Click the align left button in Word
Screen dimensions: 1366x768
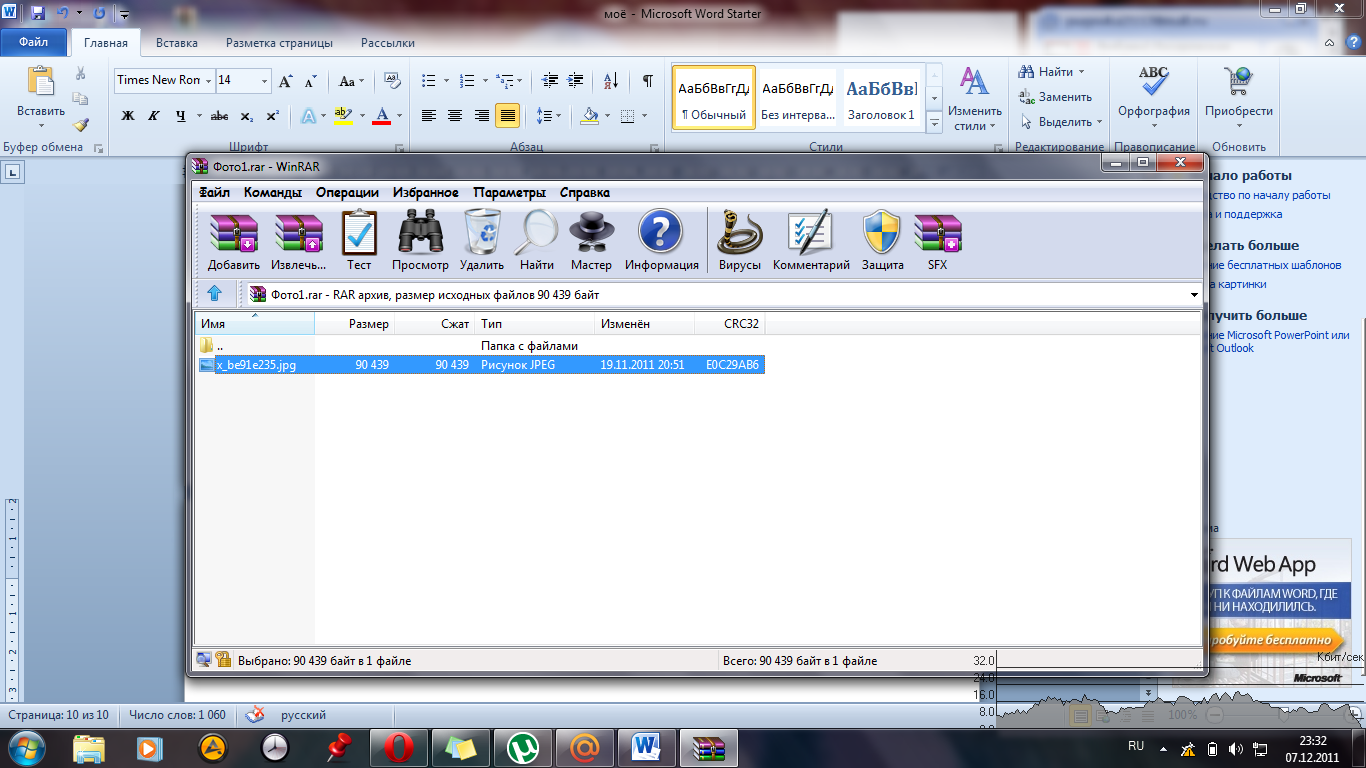point(429,116)
